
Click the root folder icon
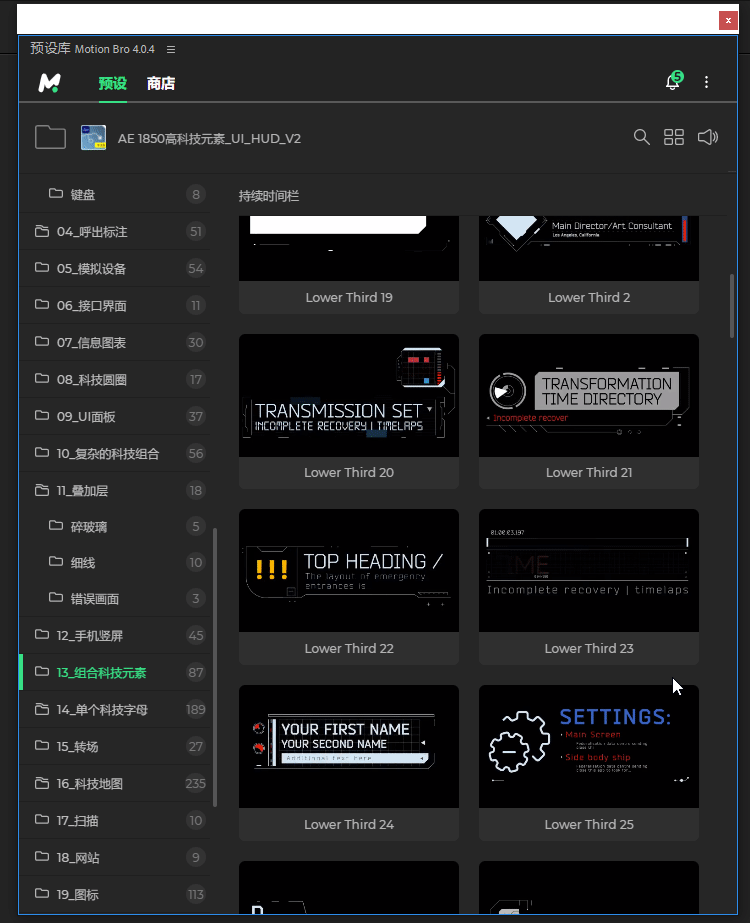51,138
